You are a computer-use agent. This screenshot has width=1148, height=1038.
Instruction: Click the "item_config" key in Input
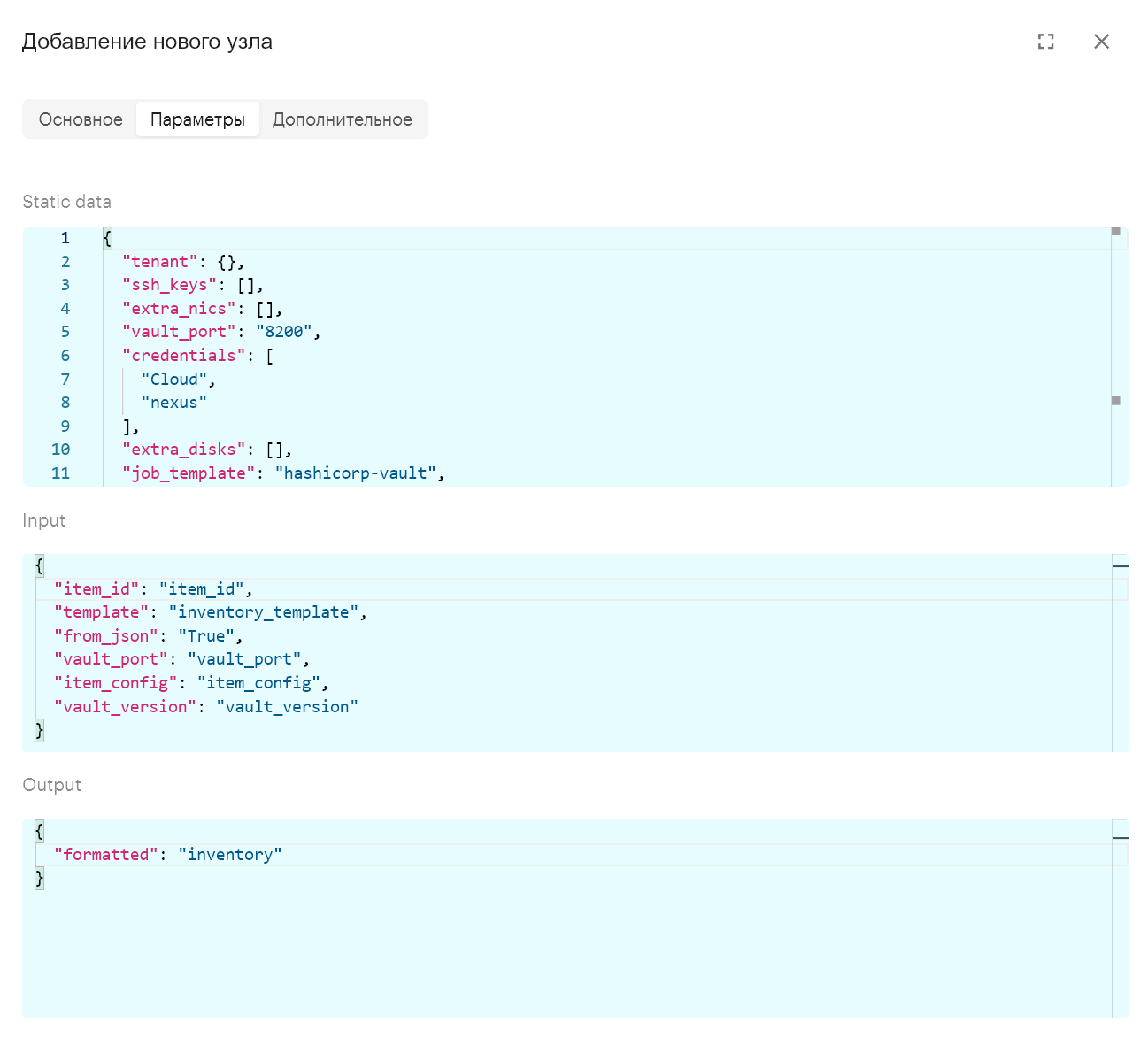tap(116, 683)
